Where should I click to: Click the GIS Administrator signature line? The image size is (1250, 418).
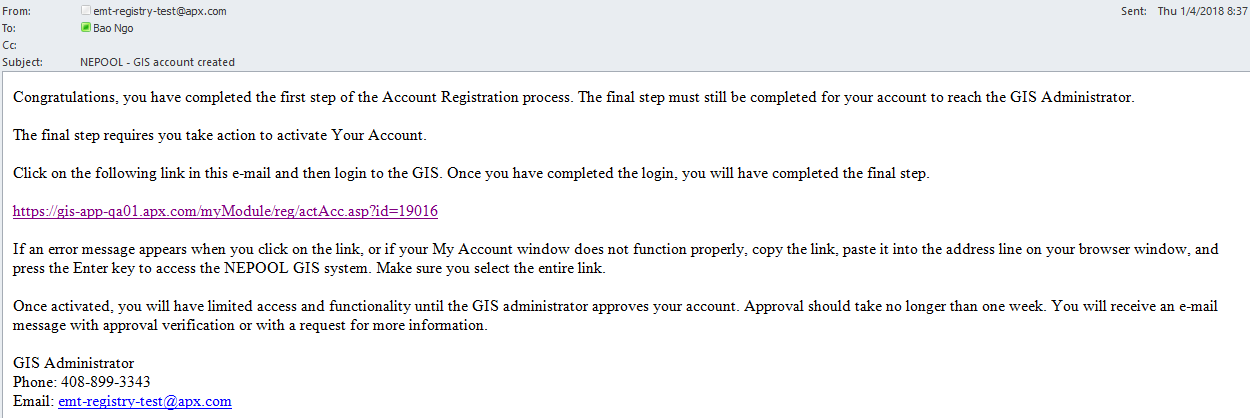pos(73,363)
